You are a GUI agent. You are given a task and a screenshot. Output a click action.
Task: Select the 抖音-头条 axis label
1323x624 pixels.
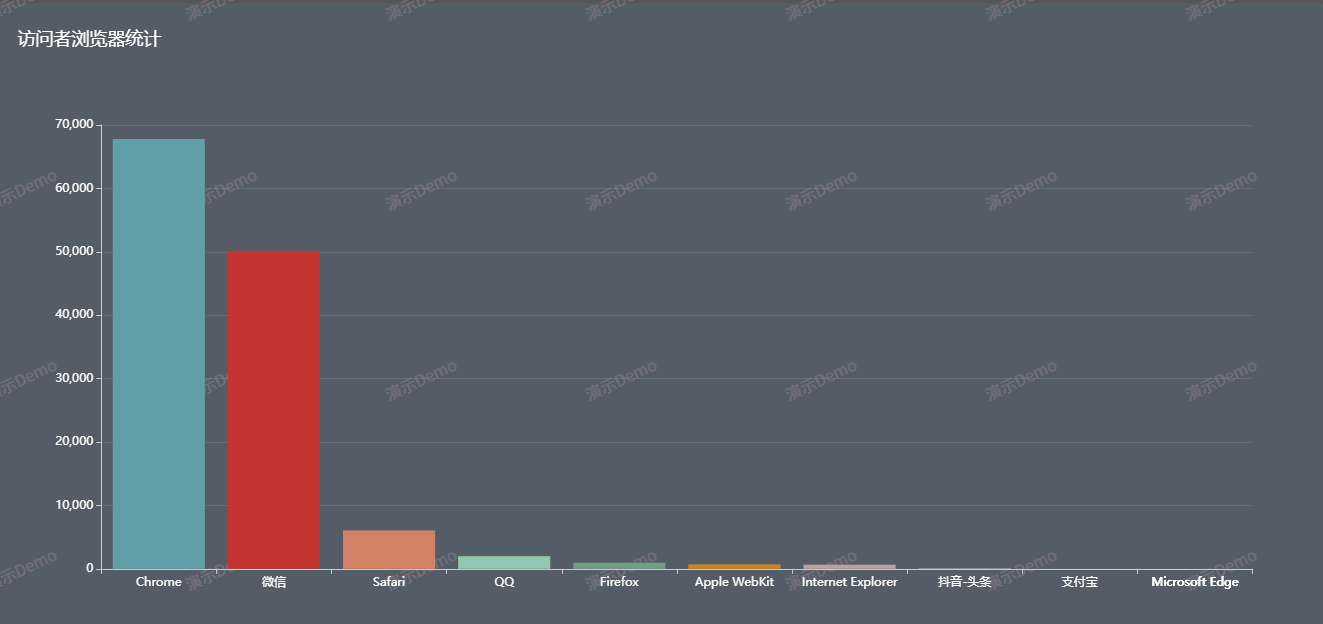pyautogui.click(x=965, y=582)
